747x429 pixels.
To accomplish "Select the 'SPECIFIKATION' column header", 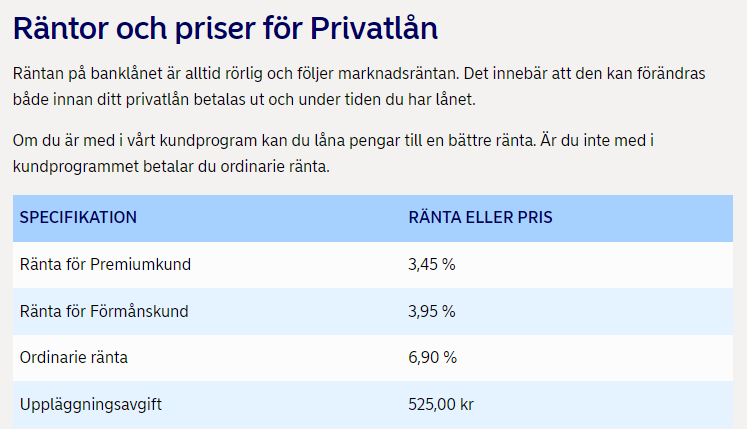I will (x=79, y=218).
